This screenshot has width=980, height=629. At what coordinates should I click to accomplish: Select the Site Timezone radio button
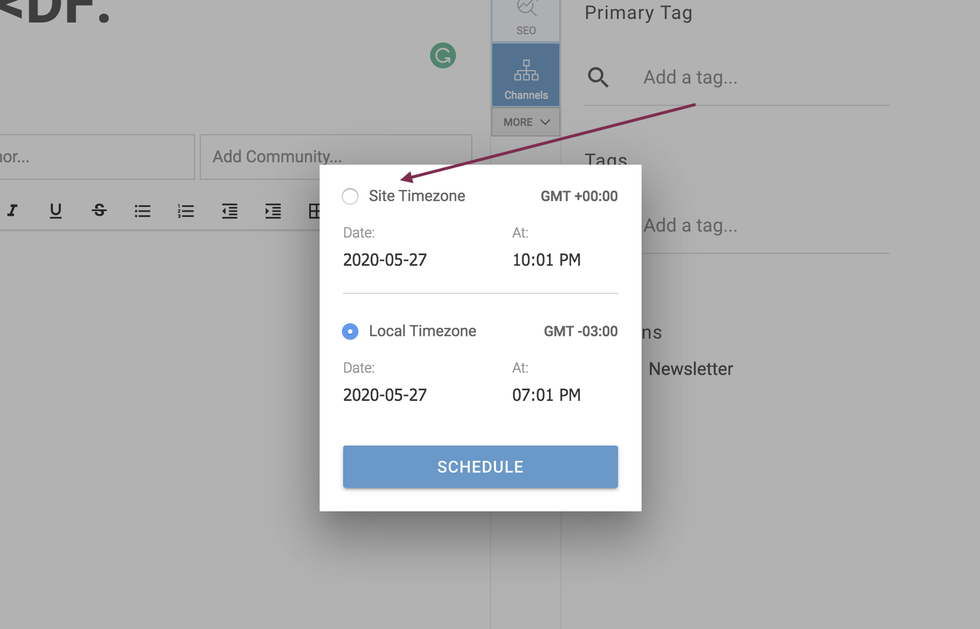pyautogui.click(x=350, y=196)
